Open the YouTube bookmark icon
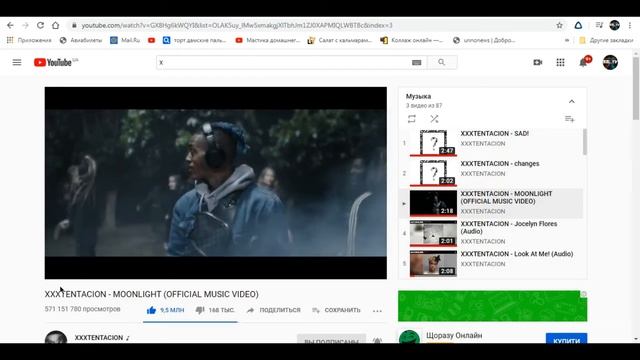The height and width of the screenshot is (360, 640). pyautogui.click(x=151, y=40)
